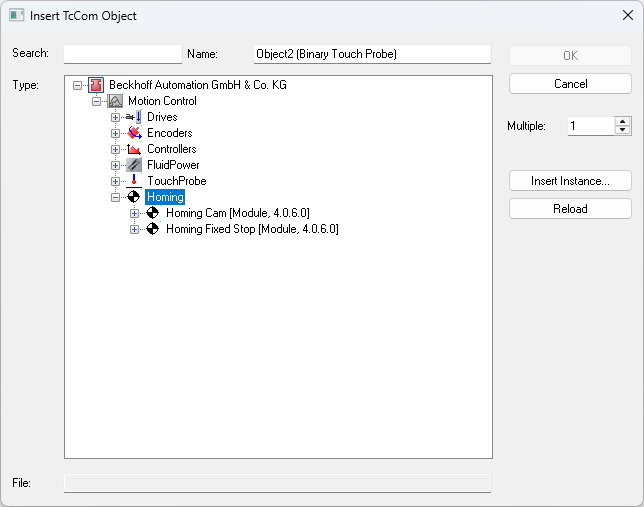This screenshot has height=507, width=644.
Task: Click the Motion Control category icon
Action: [115, 101]
